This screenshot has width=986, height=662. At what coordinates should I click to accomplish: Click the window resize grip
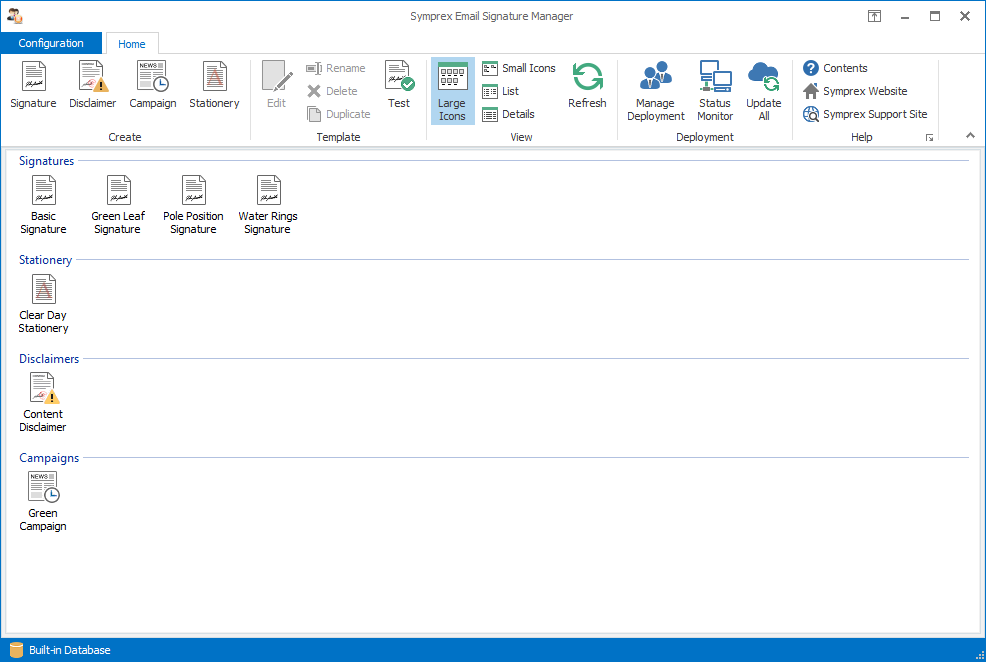coord(979,655)
